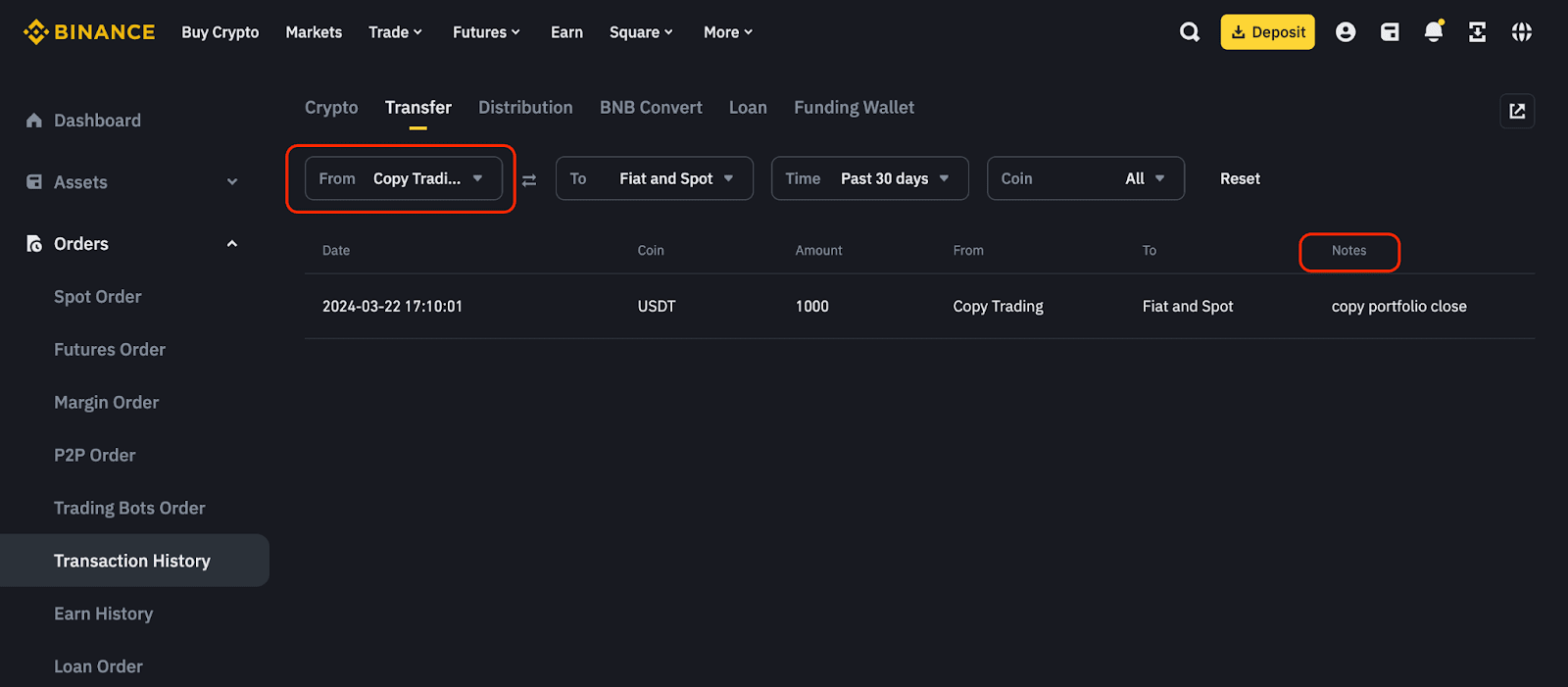Click the Date column header
1568x687 pixels.
336,251
